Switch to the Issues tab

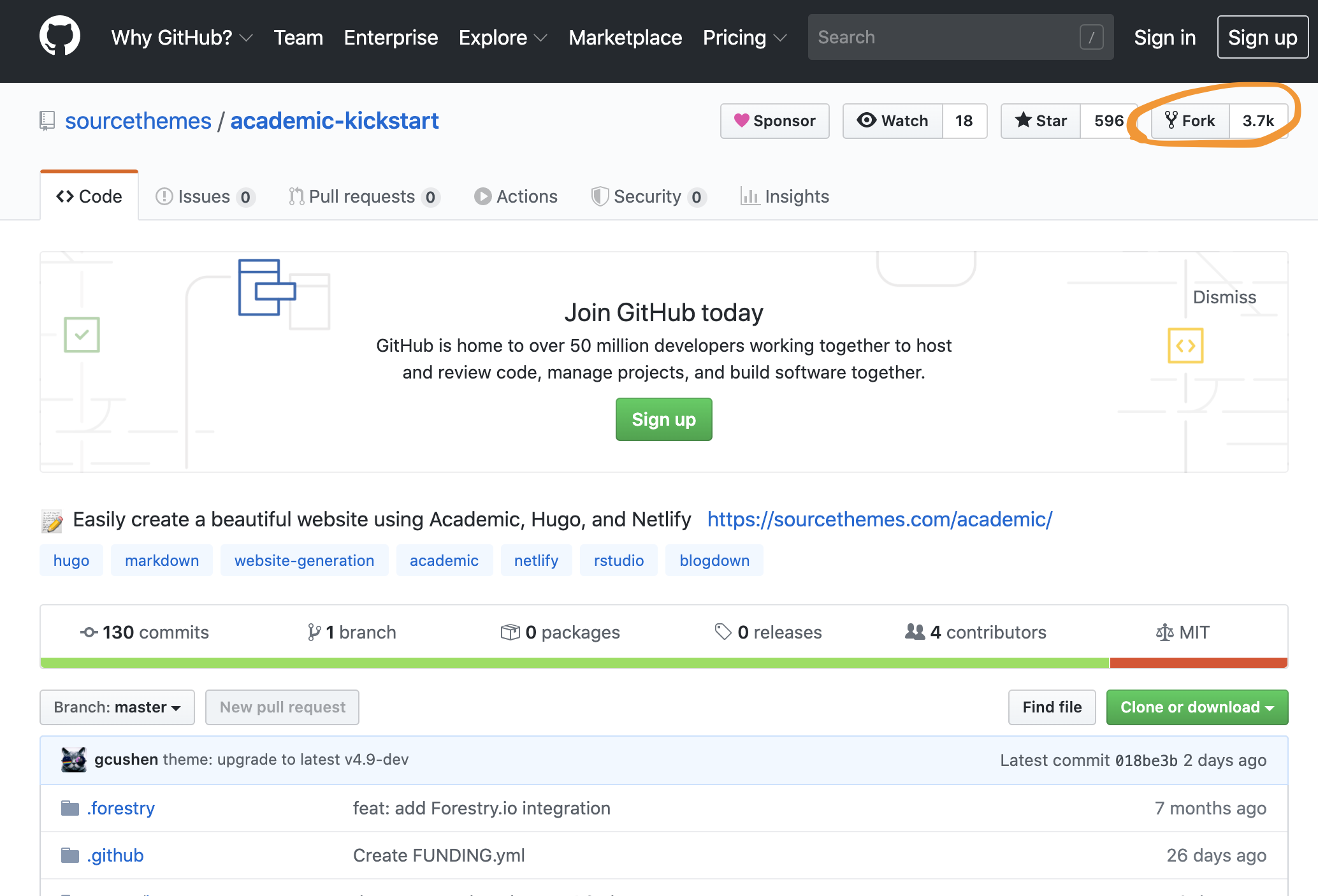click(x=205, y=196)
